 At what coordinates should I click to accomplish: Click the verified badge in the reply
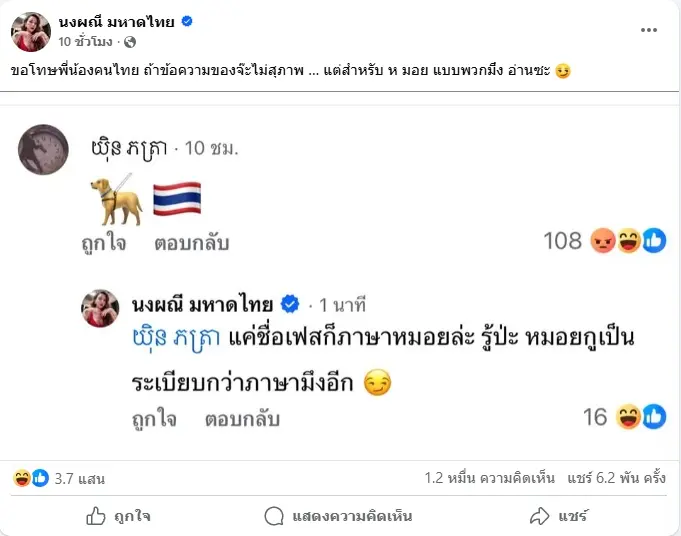click(x=291, y=303)
